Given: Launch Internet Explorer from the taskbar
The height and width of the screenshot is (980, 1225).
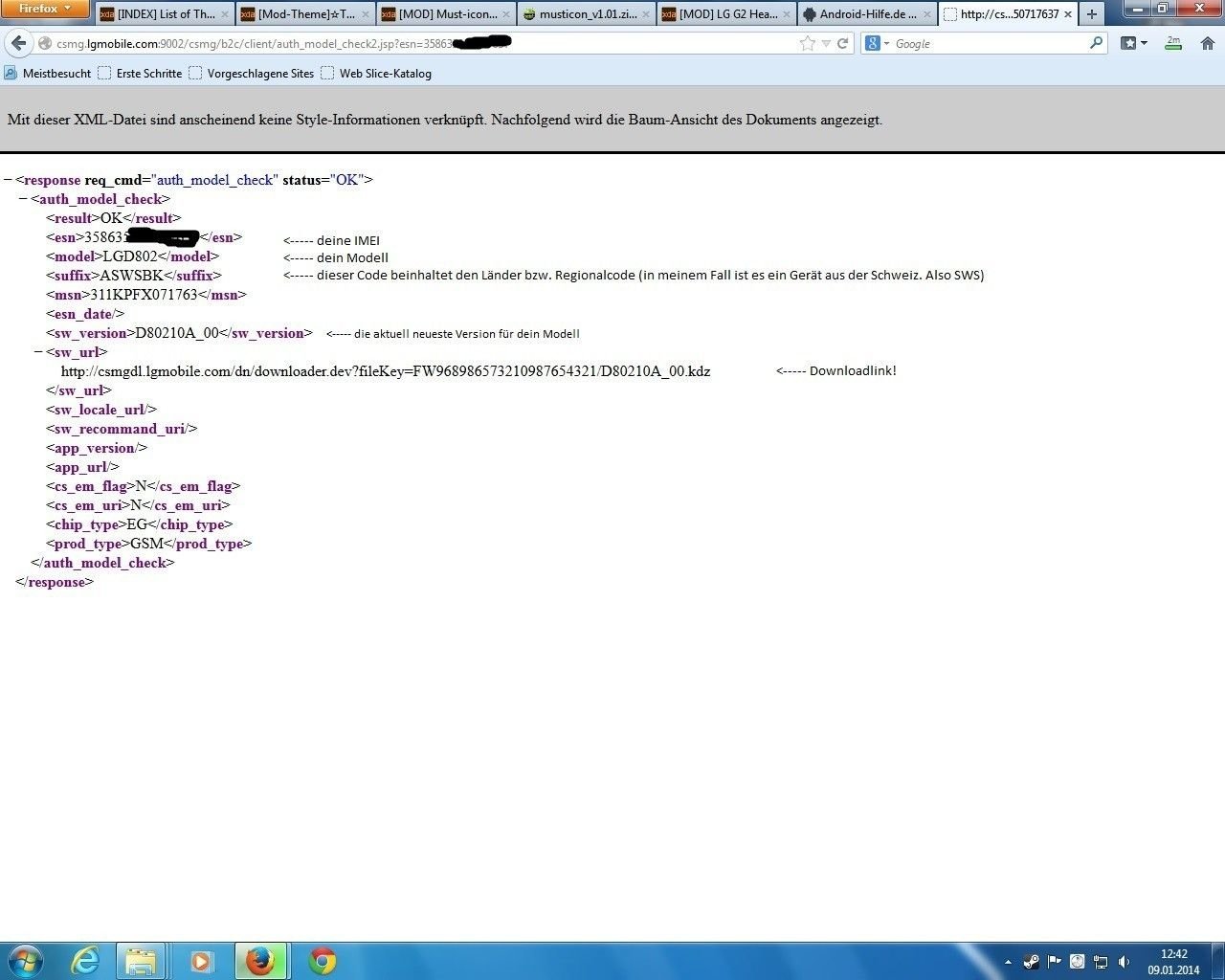Looking at the screenshot, I should pyautogui.click(x=86, y=961).
